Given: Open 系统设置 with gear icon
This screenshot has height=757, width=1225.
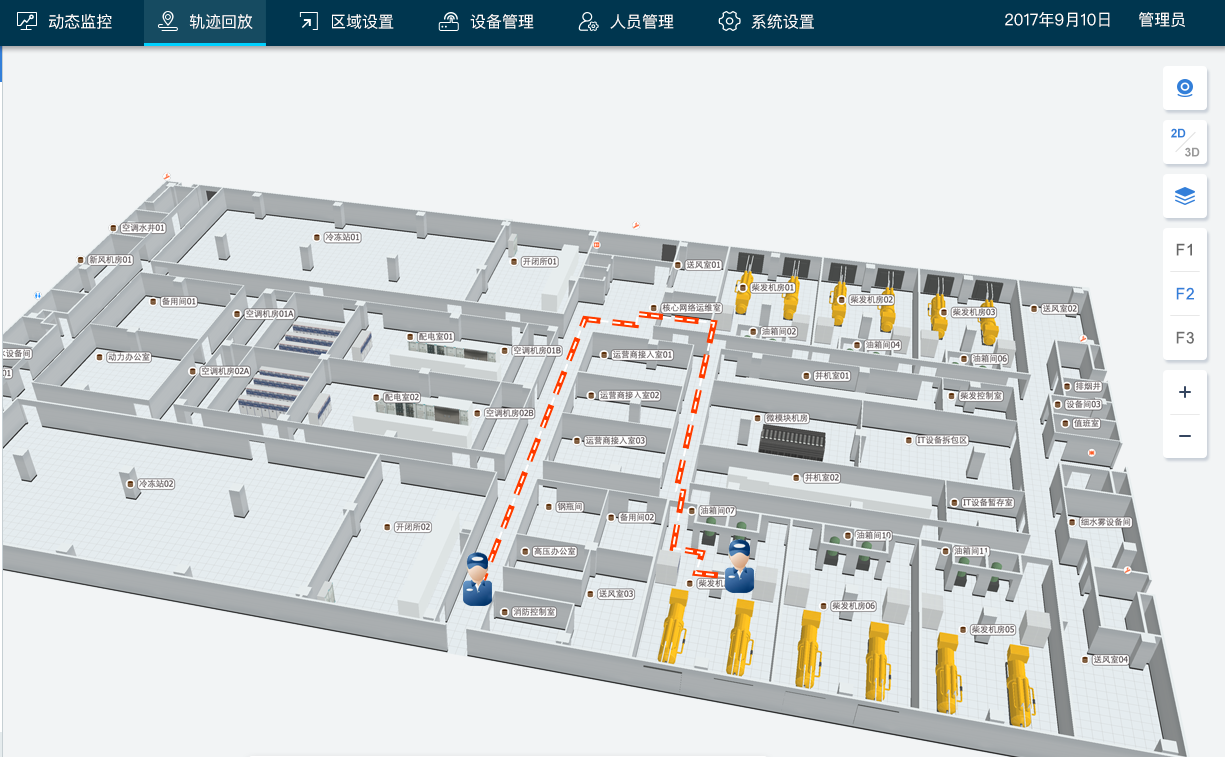Looking at the screenshot, I should click(x=766, y=22).
